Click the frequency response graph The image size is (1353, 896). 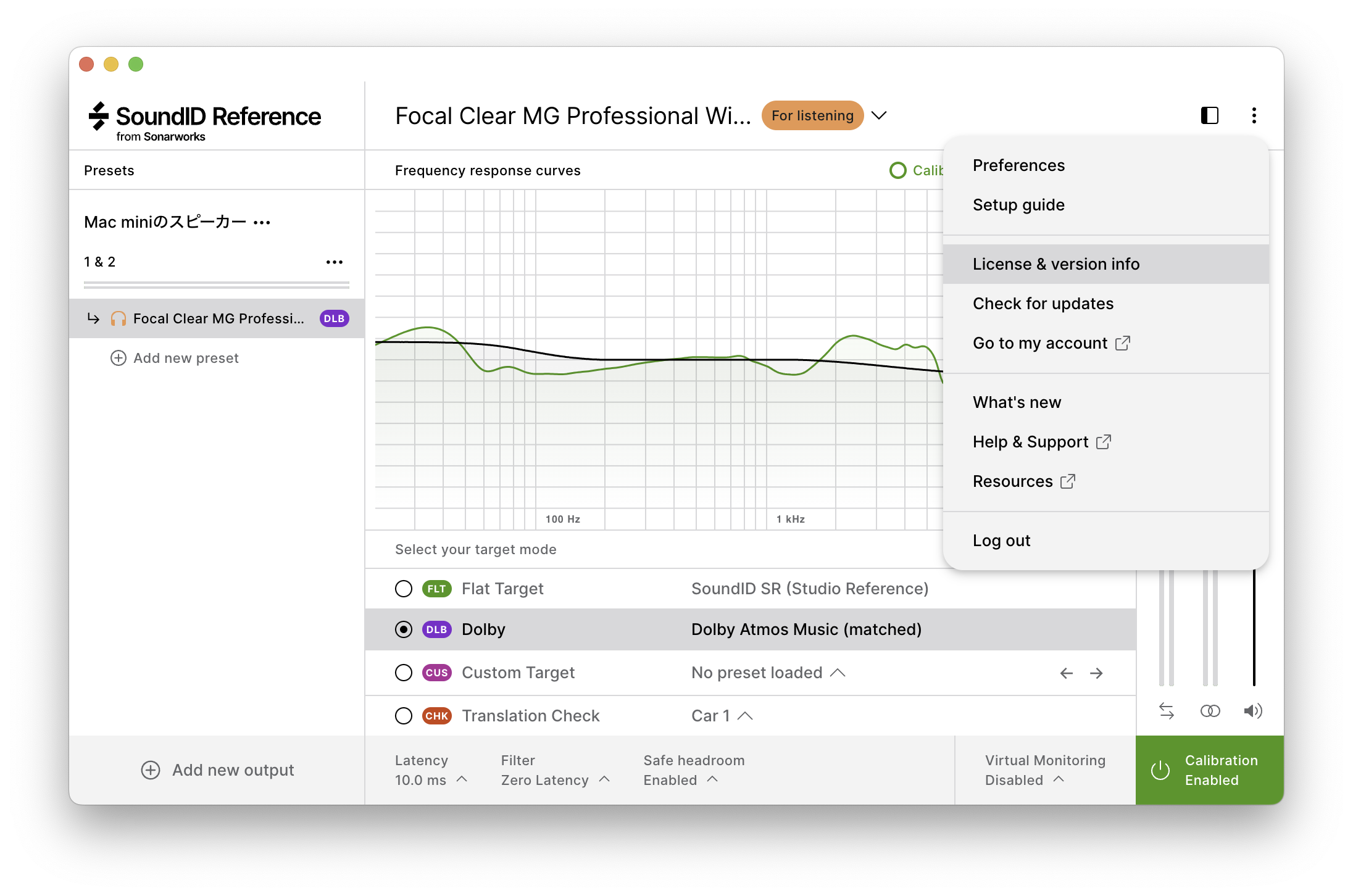pyautogui.click(x=659, y=359)
